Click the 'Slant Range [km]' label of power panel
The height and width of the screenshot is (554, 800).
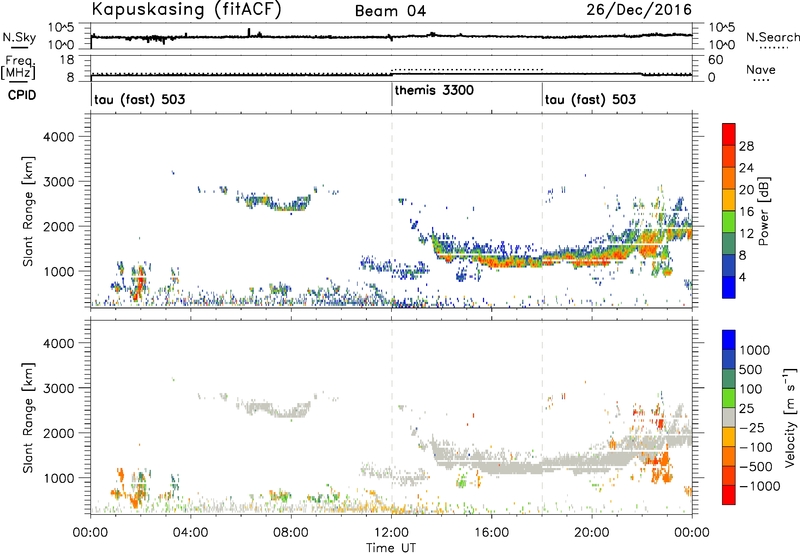click(28, 211)
